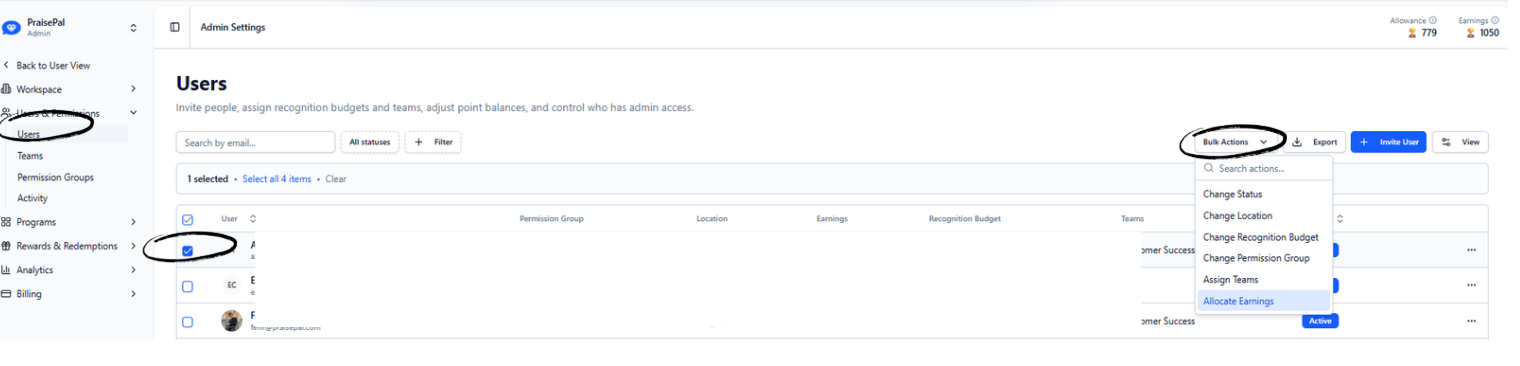The width and height of the screenshot is (1520, 366).
Task: Open the View settings button
Action: tap(1460, 142)
